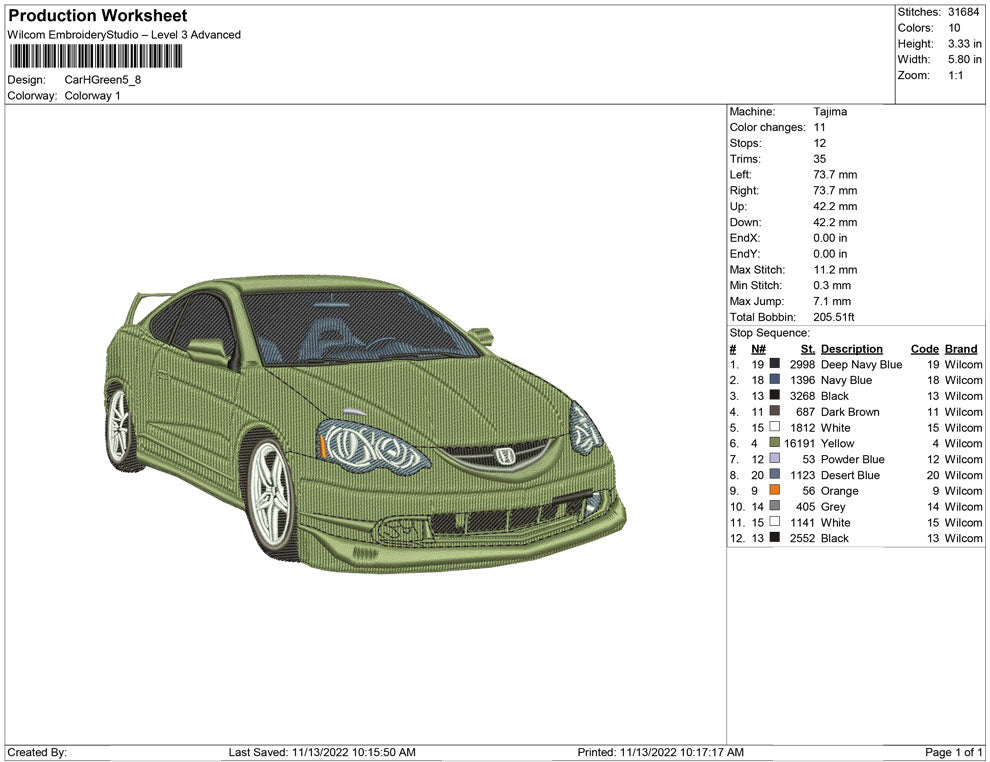Select the Navy Blue thread swatch
This screenshot has height=762, width=990.
(x=775, y=381)
